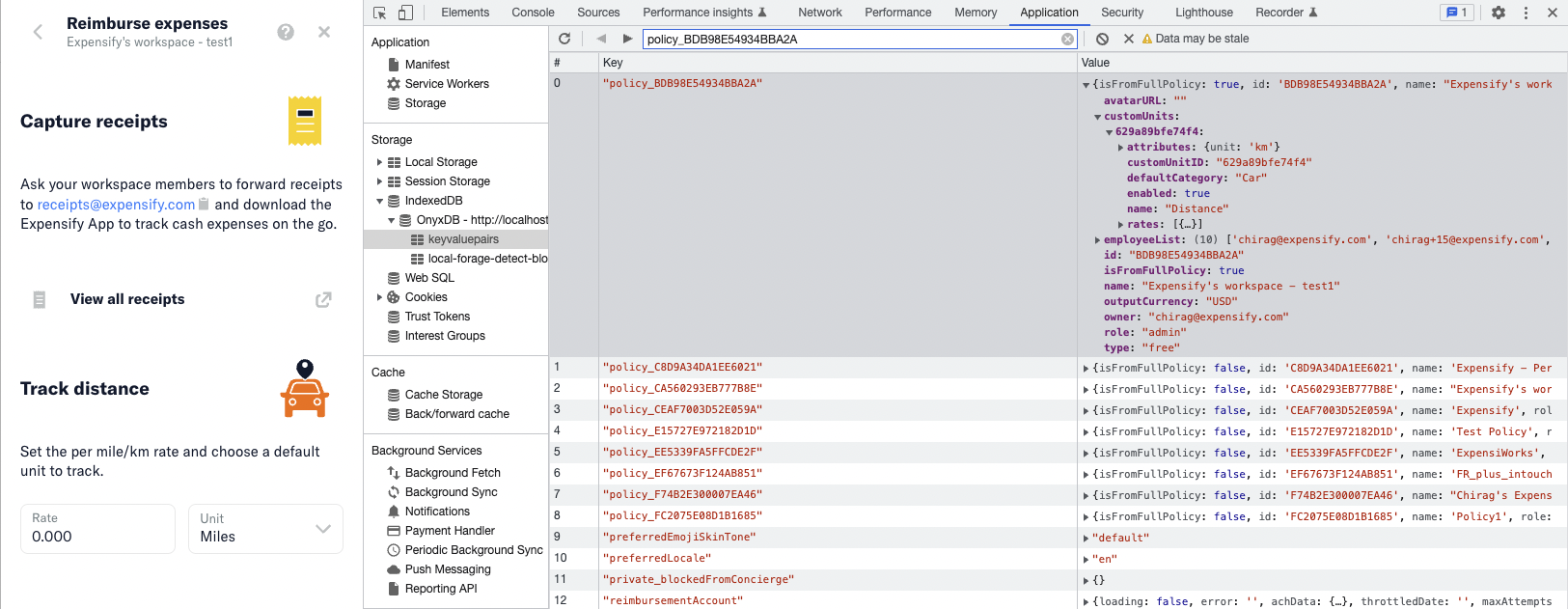Switch to the Network tab

pyautogui.click(x=820, y=13)
